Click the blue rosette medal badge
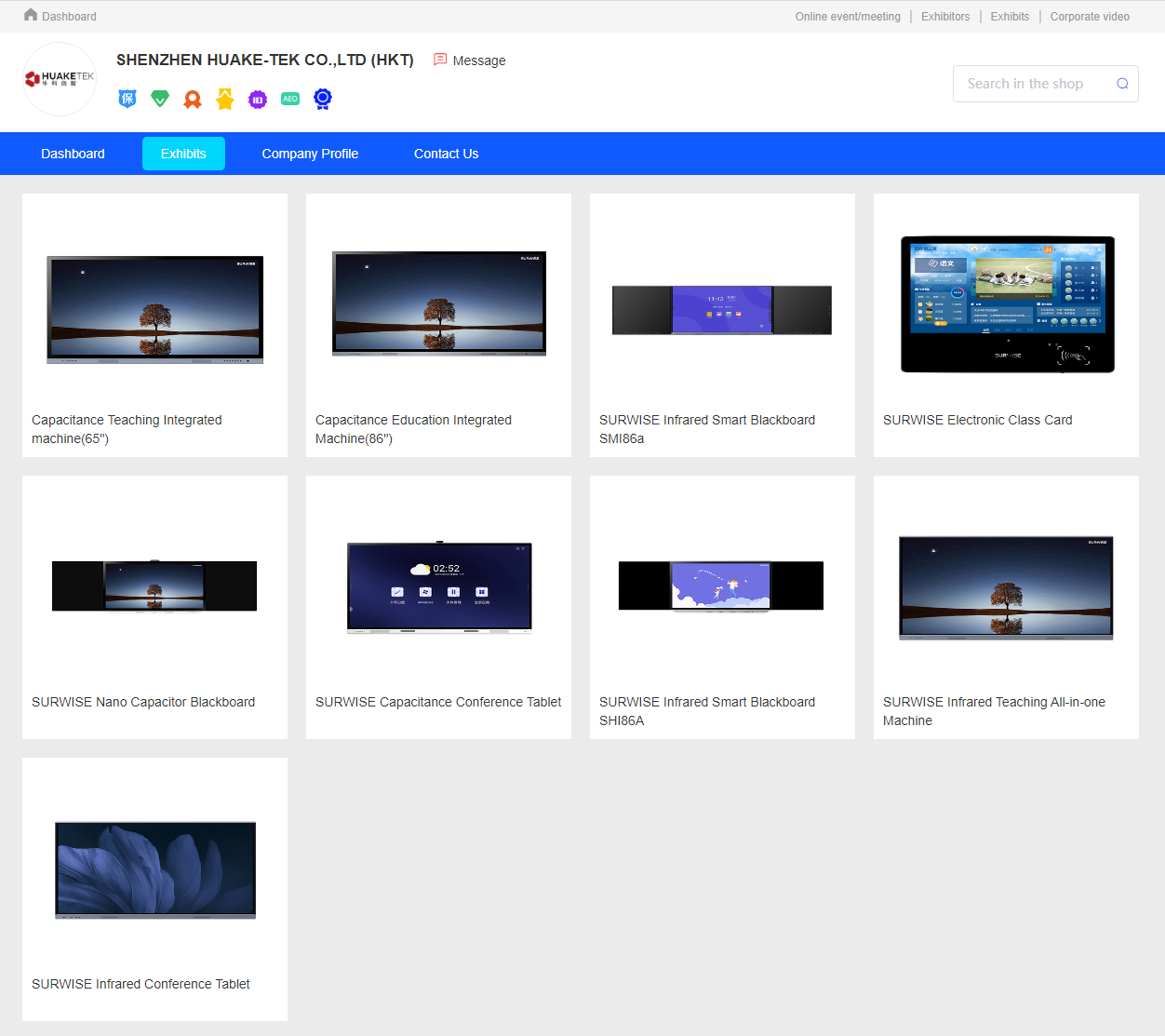 coord(323,99)
